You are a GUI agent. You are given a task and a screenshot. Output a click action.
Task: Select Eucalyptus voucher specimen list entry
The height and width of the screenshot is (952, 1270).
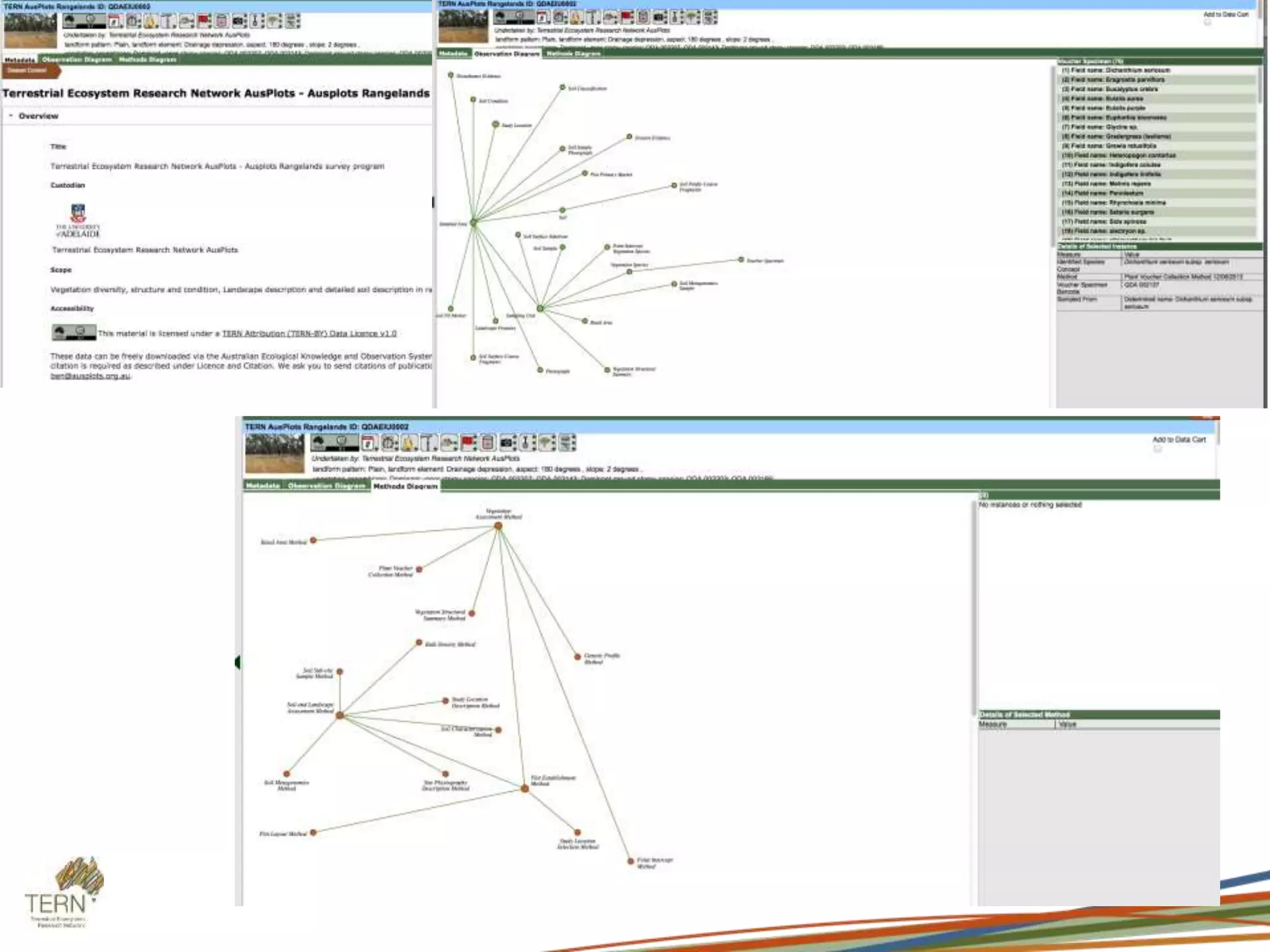(1109, 89)
